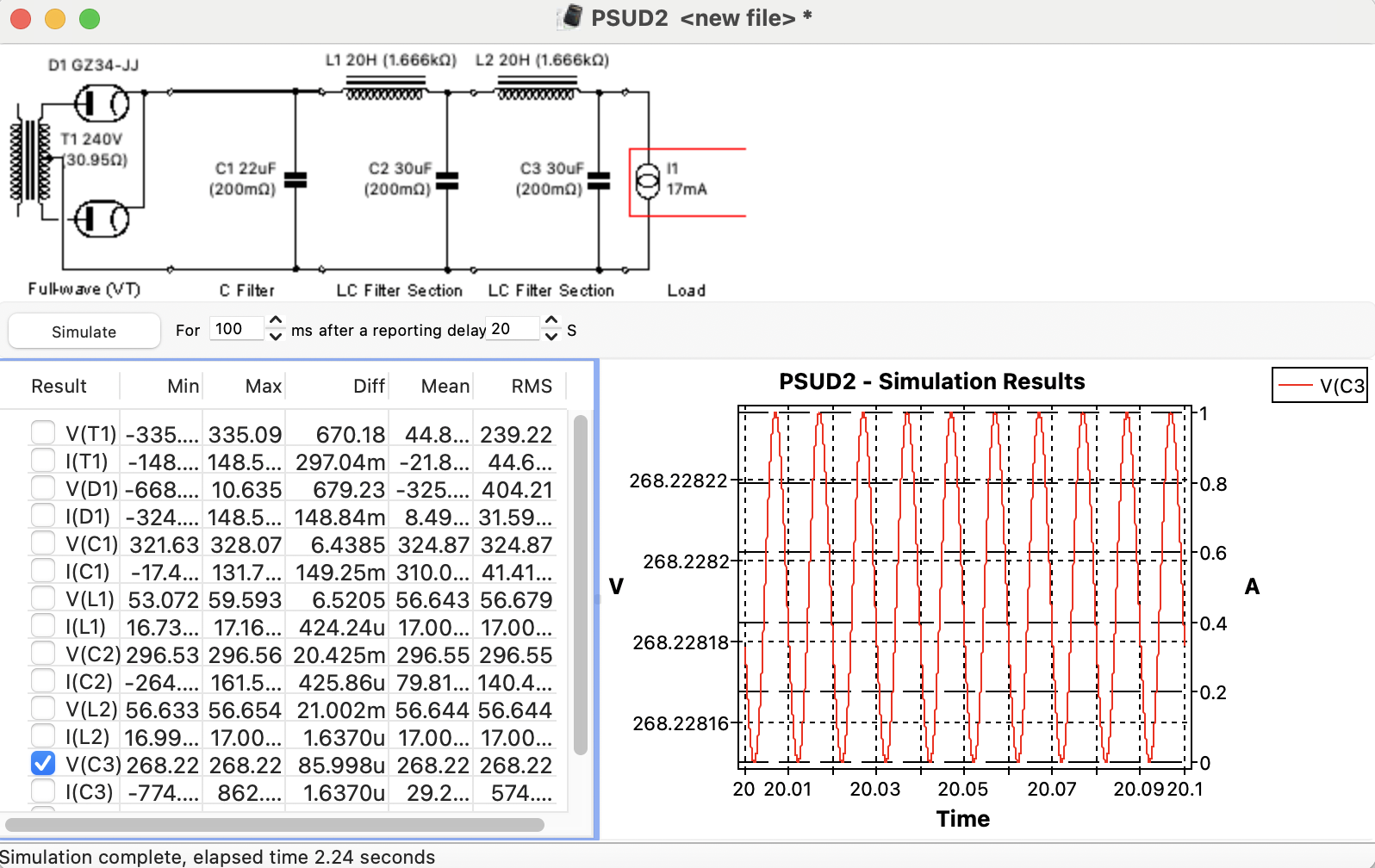Click the T1 transformer symbol in schematic
Image resolution: width=1375 pixels, height=868 pixels.
click(31, 161)
